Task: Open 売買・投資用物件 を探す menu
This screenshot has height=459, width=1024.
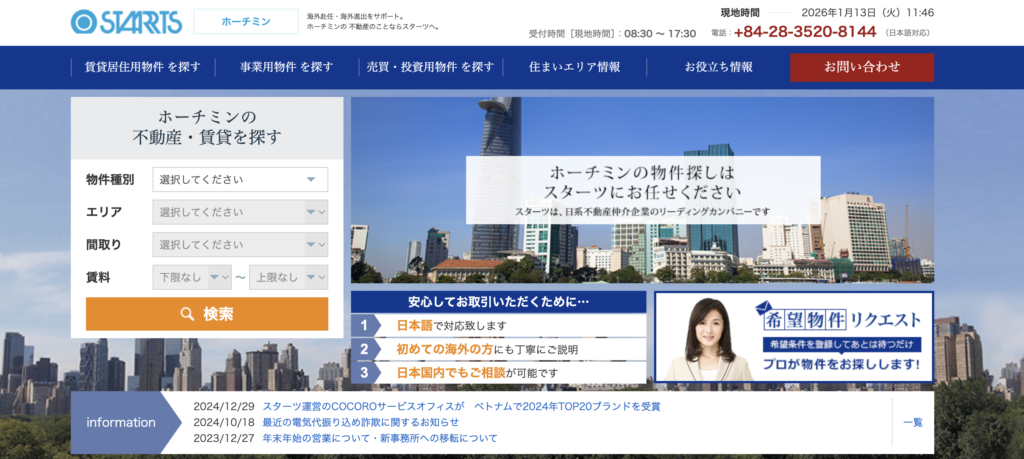Action: 430,67
